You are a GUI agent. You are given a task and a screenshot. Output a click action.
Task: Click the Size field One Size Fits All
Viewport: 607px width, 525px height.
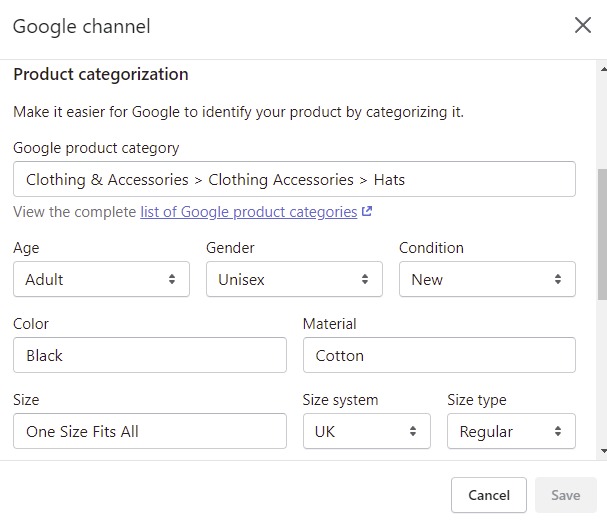tap(150, 431)
